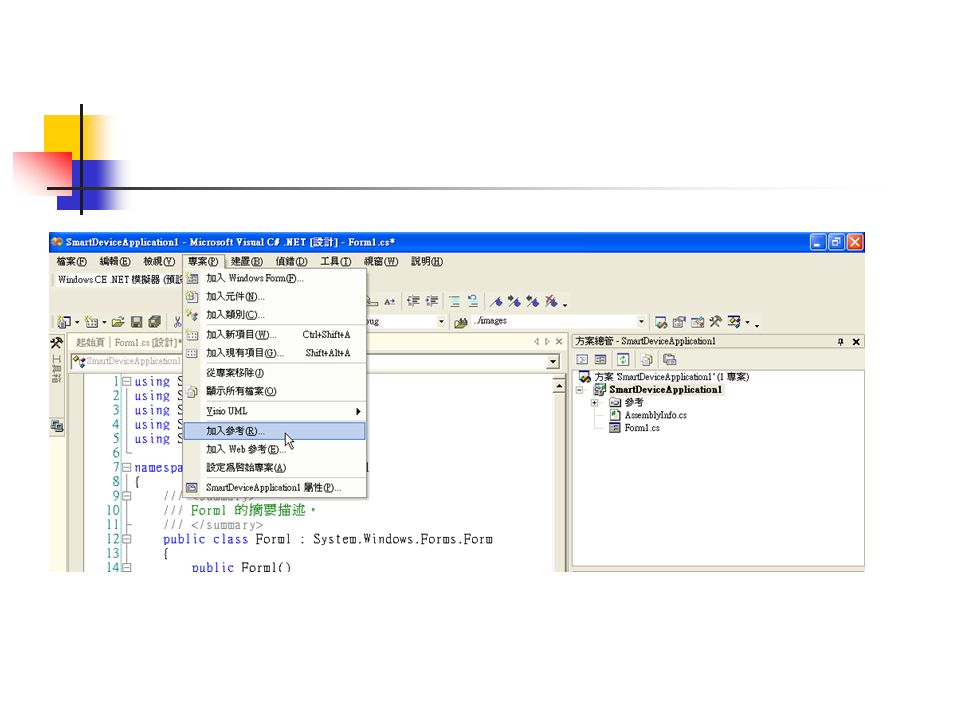Click the Add New Item toolbar icon
This screenshot has height=720, width=960.
(x=92, y=321)
